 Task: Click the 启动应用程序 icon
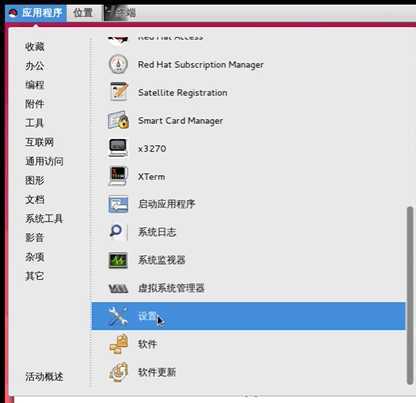[x=118, y=204]
